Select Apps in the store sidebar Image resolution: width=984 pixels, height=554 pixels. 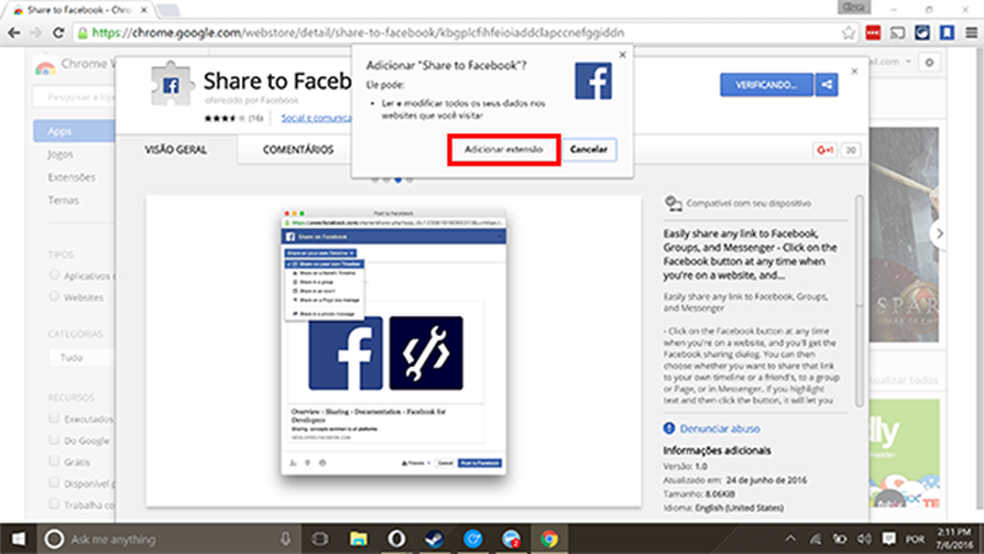click(73, 131)
